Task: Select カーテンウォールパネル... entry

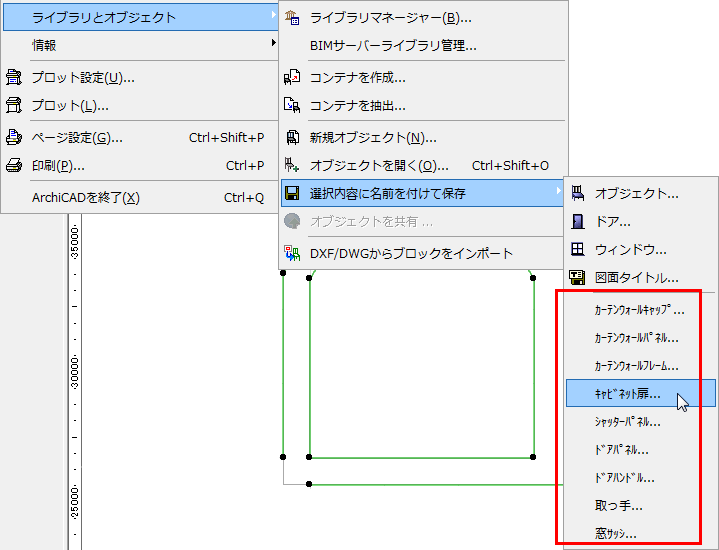Action: pyautogui.click(x=641, y=338)
